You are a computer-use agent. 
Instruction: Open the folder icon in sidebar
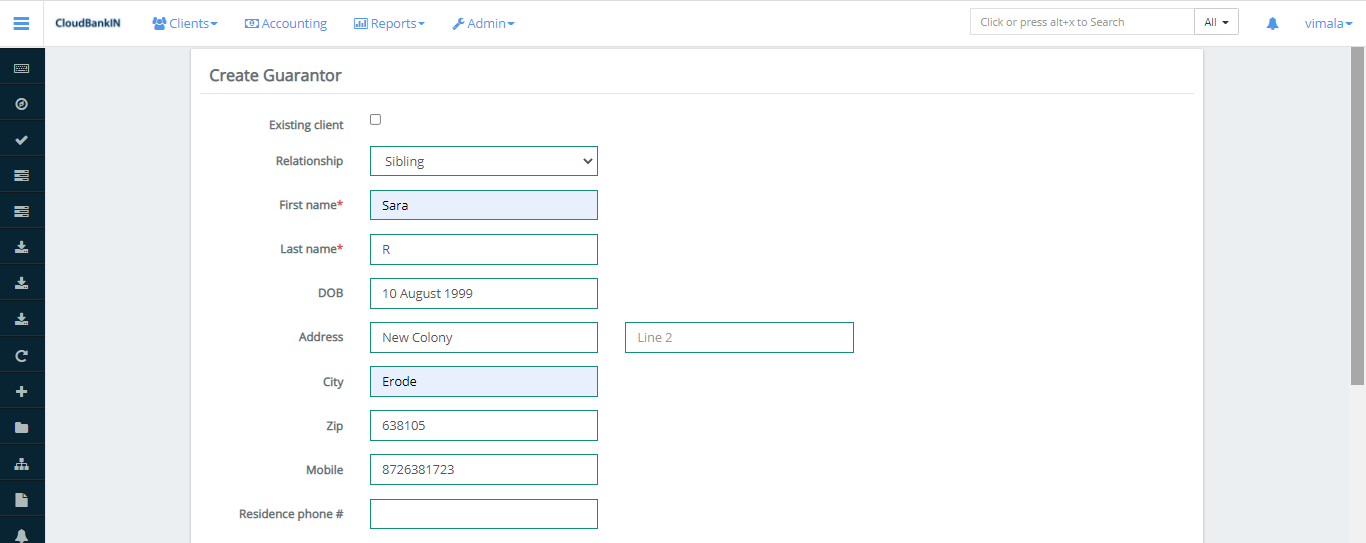21,427
